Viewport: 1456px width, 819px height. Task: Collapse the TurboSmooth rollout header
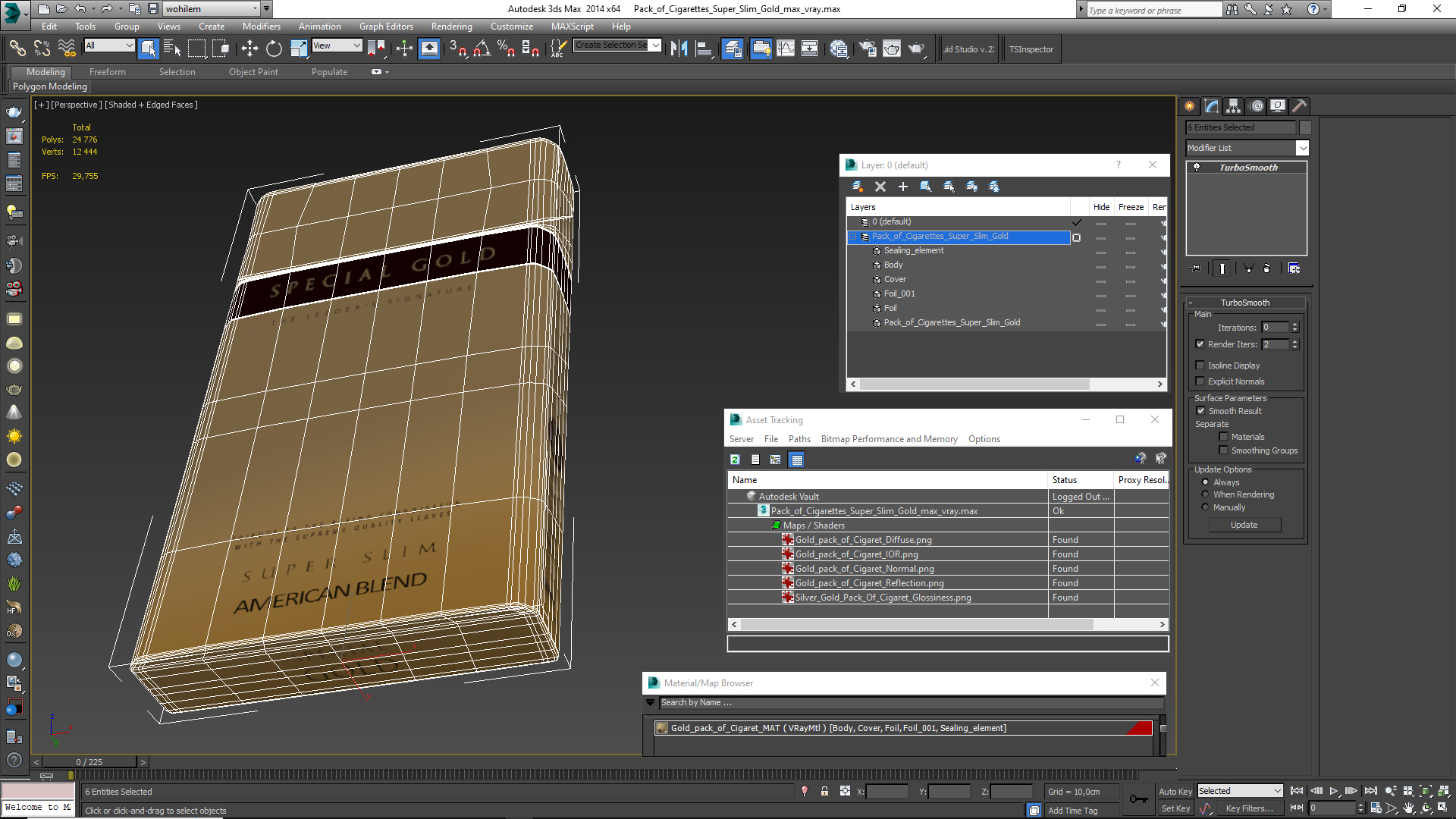point(1244,303)
